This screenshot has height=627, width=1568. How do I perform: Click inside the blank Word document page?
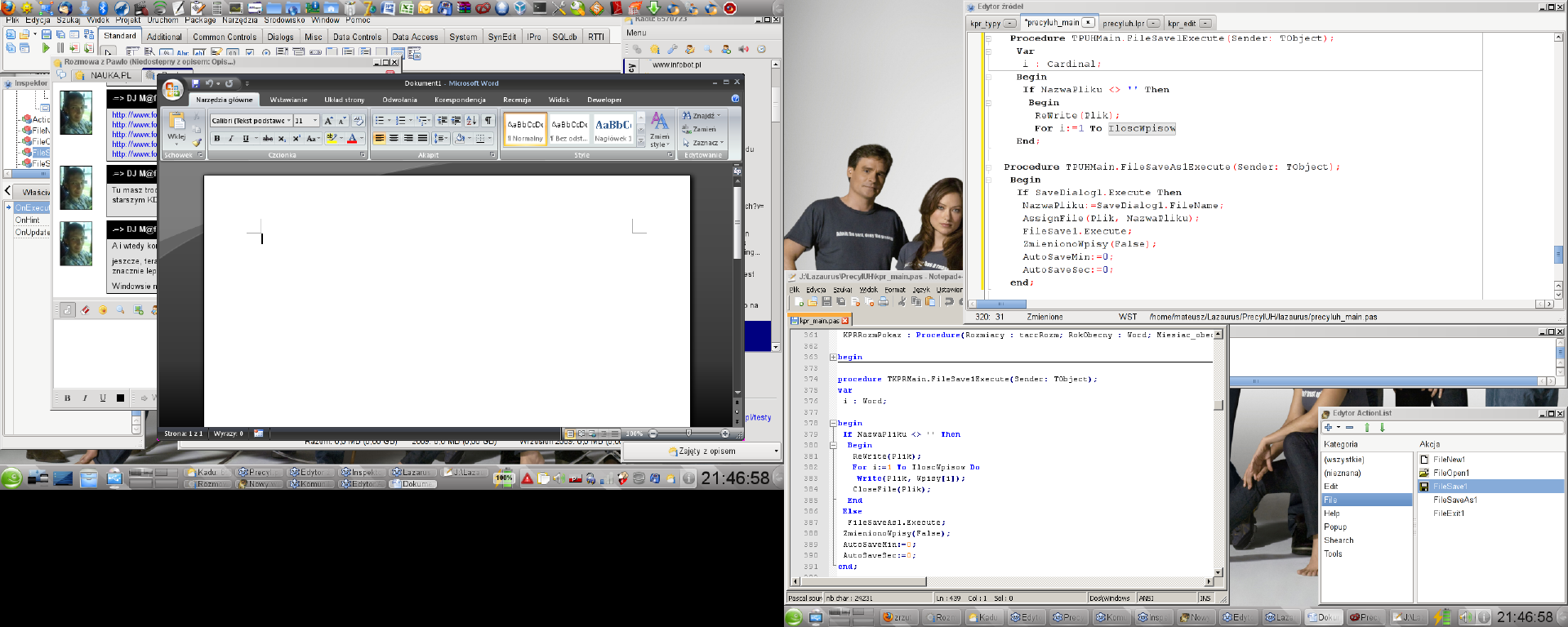pyautogui.click(x=447, y=302)
